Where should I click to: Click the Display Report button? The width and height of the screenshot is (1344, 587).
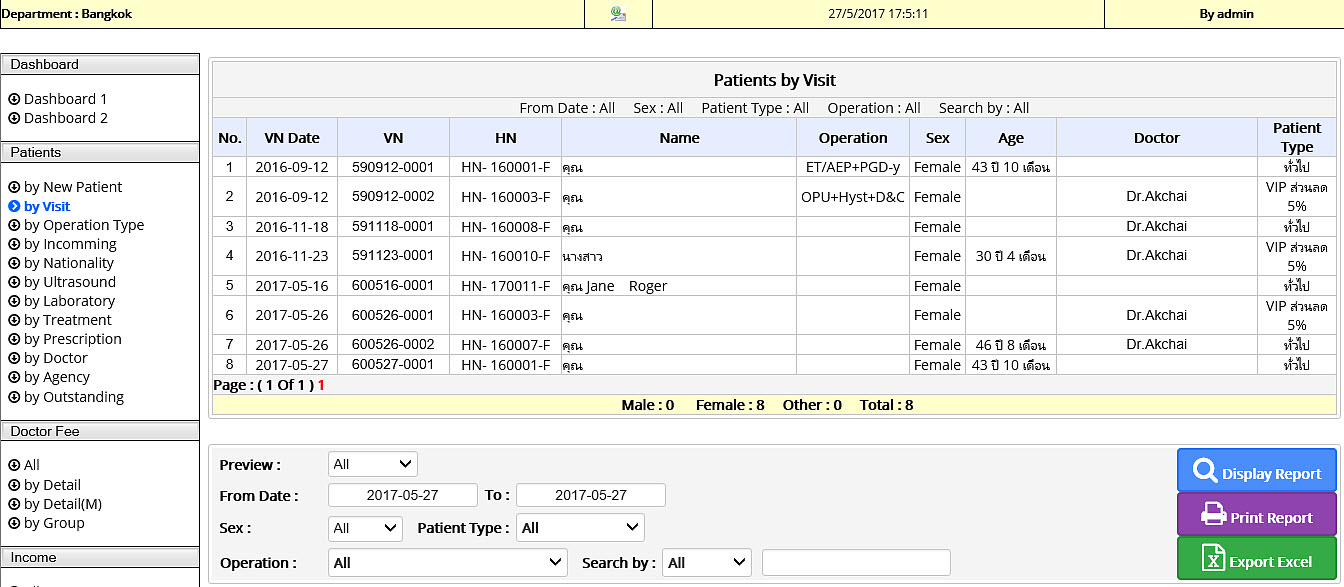pyautogui.click(x=1257, y=472)
